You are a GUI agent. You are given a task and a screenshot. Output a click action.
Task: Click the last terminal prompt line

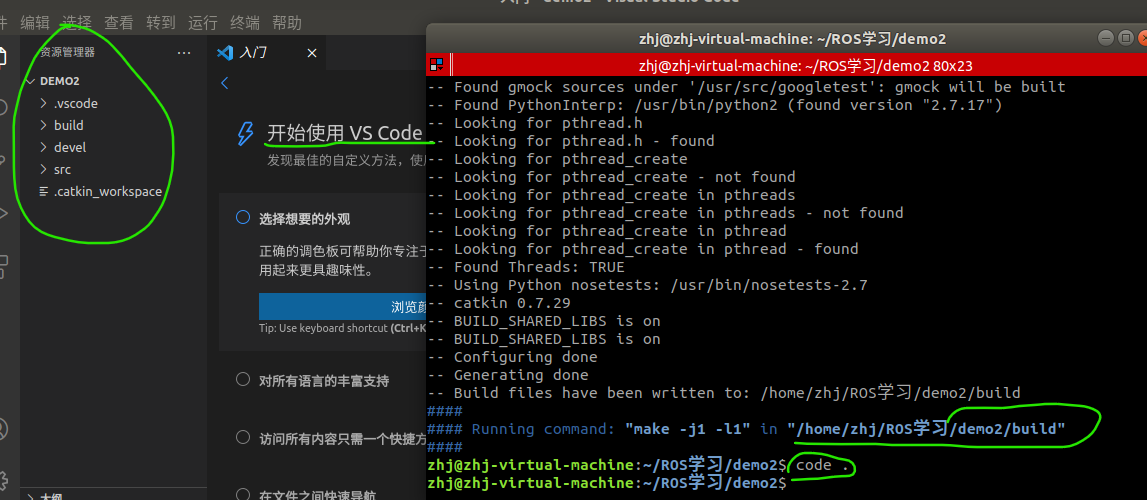tap(607, 482)
